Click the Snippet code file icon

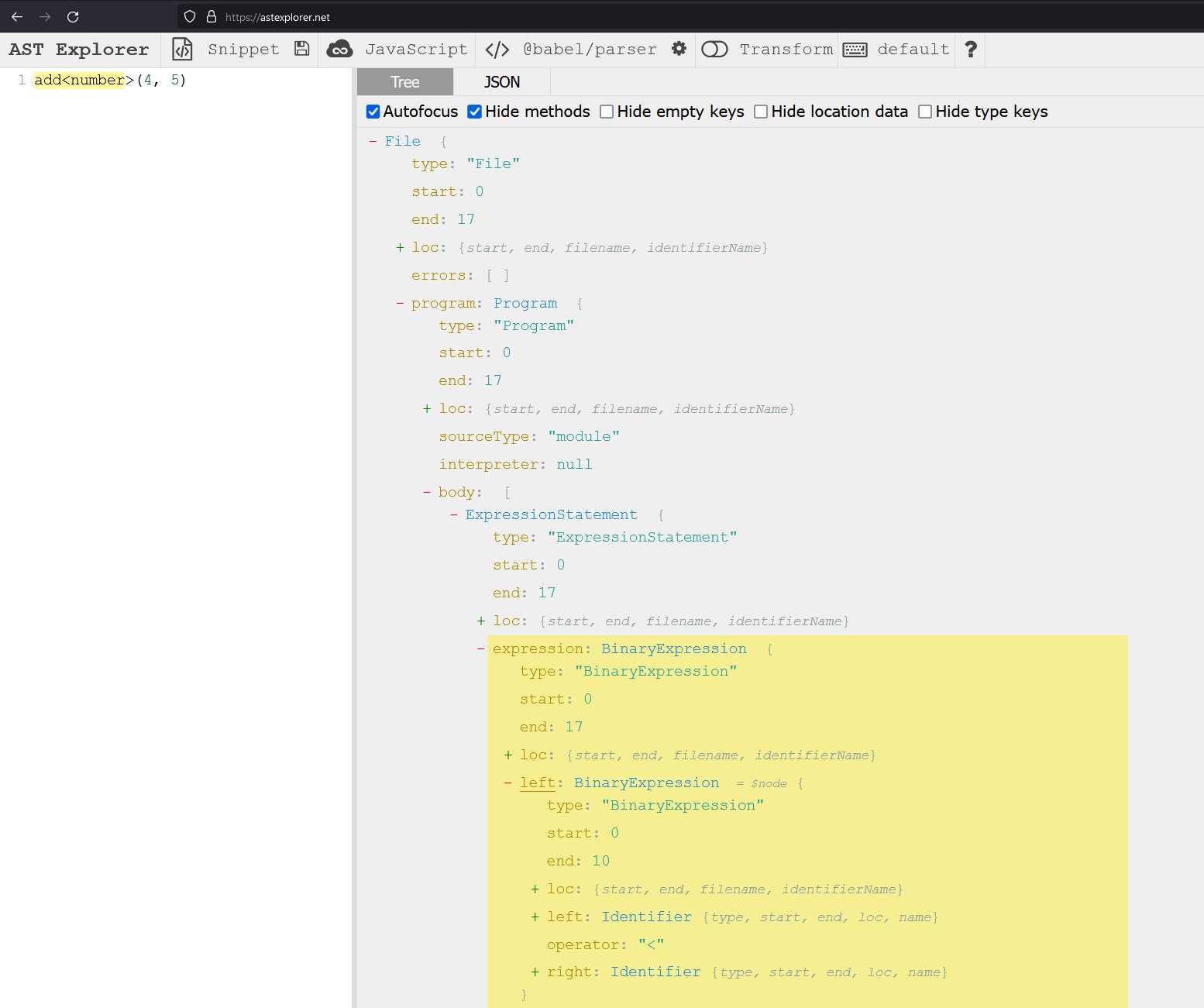[x=182, y=49]
